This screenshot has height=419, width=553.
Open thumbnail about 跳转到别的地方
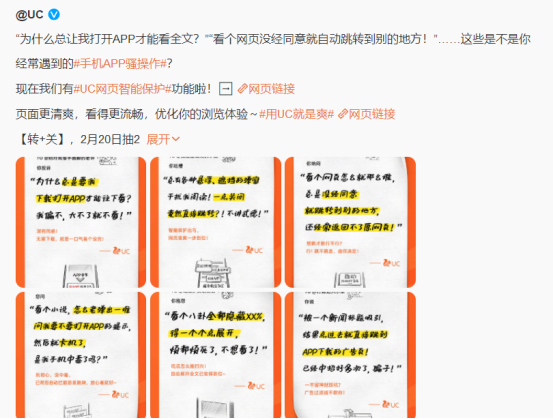[350, 222]
